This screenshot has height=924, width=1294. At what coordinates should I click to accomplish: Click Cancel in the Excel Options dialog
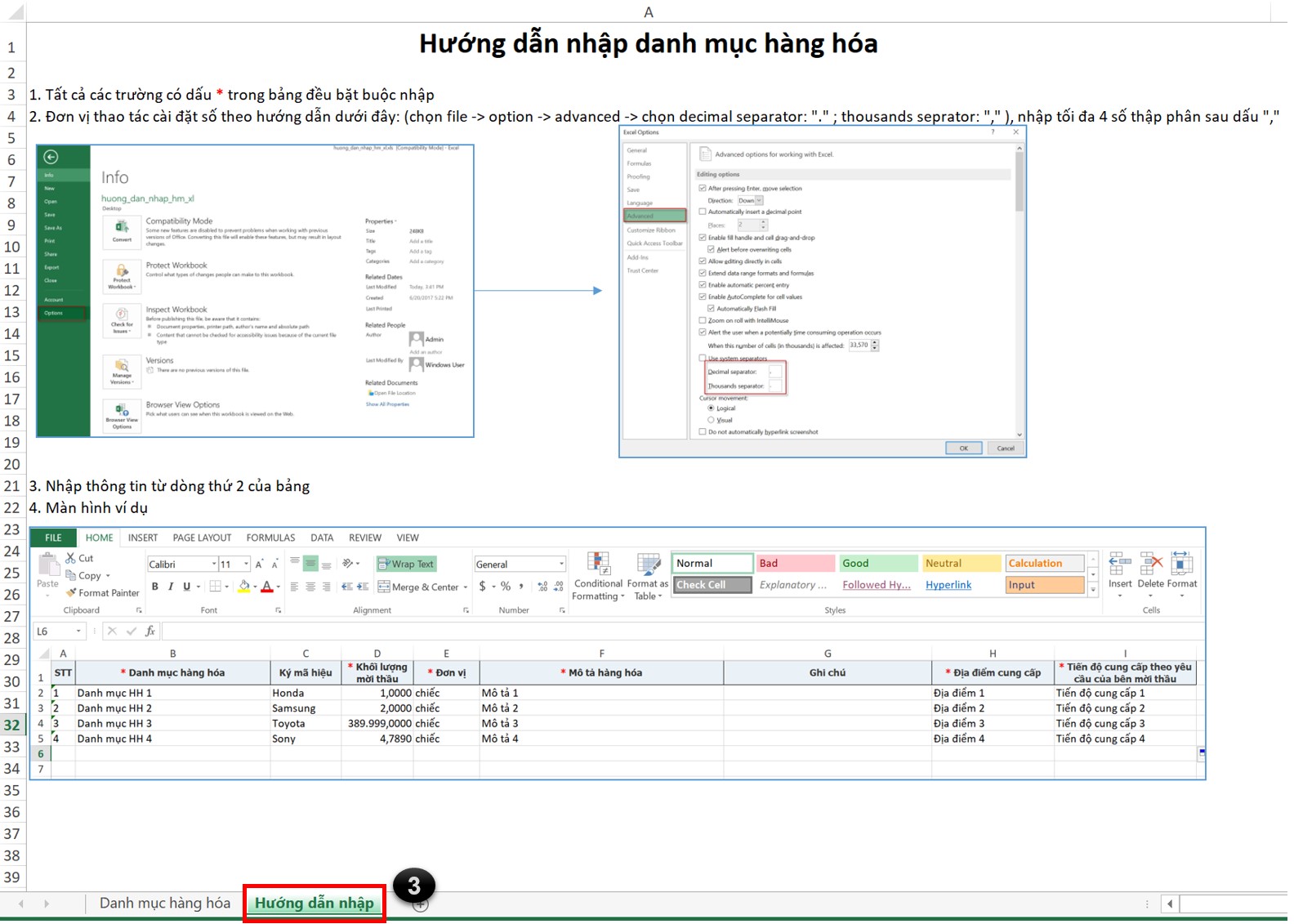(1005, 449)
